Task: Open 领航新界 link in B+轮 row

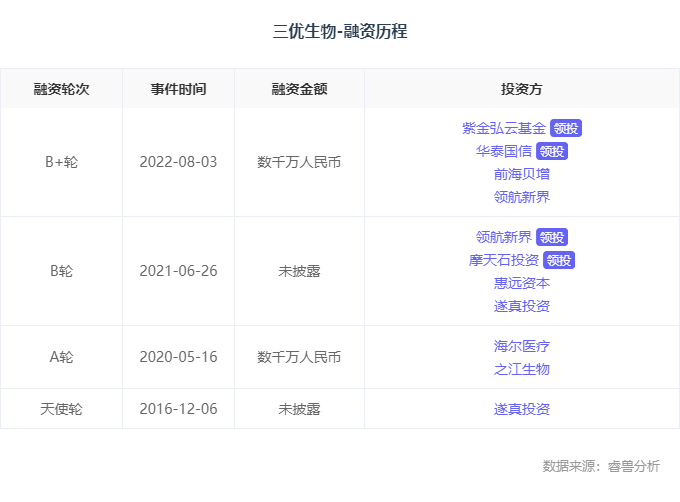Action: [522, 197]
